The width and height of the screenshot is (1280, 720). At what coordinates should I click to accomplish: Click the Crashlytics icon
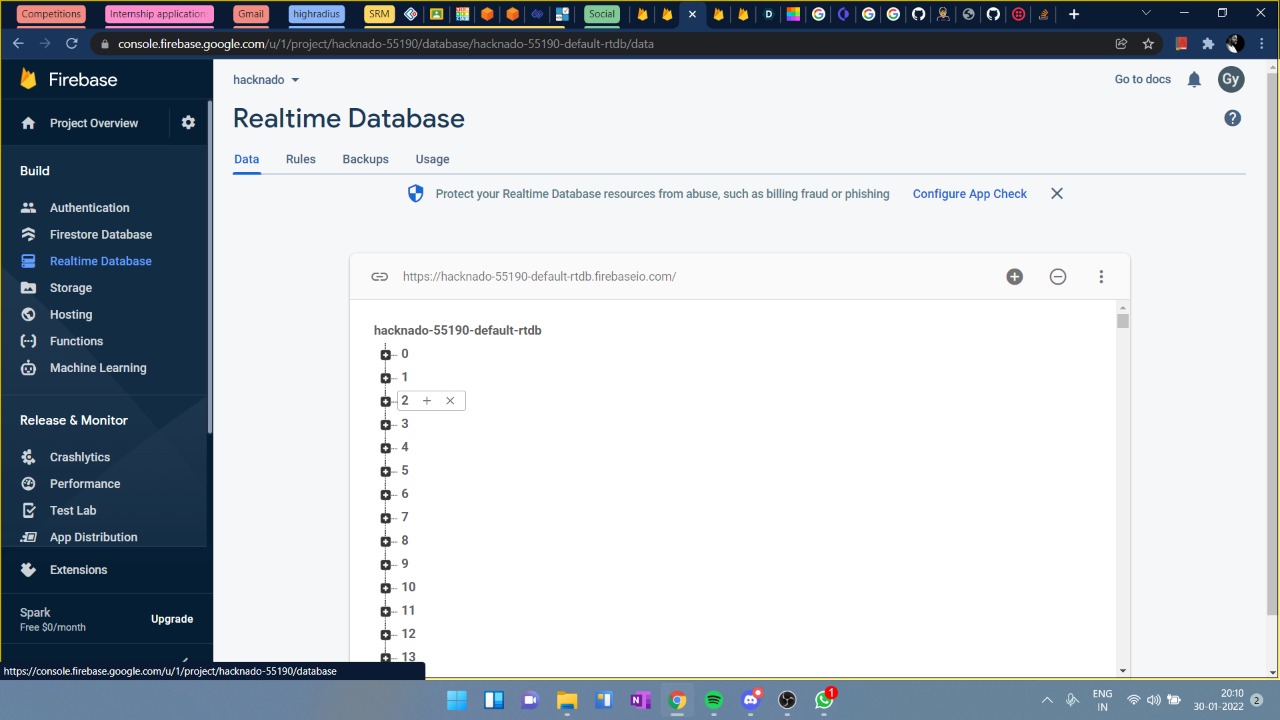pyautogui.click(x=28, y=457)
